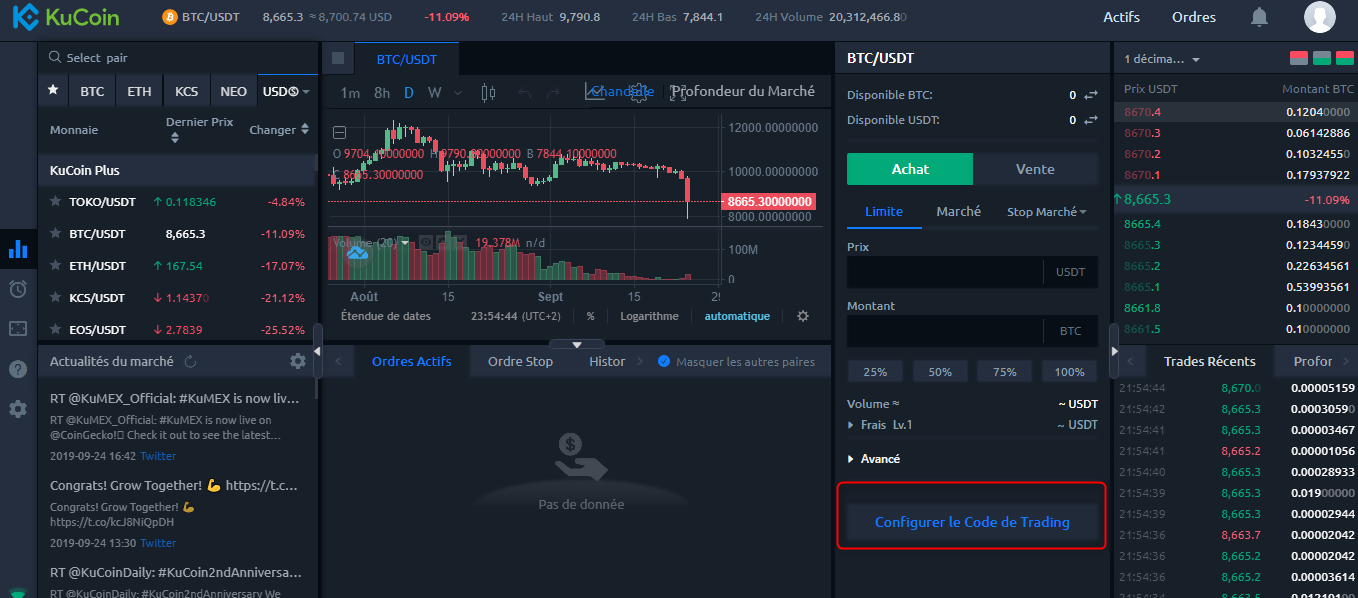Select the bar chart trading icon in sidebar
The image size is (1358, 598).
[x=17, y=249]
